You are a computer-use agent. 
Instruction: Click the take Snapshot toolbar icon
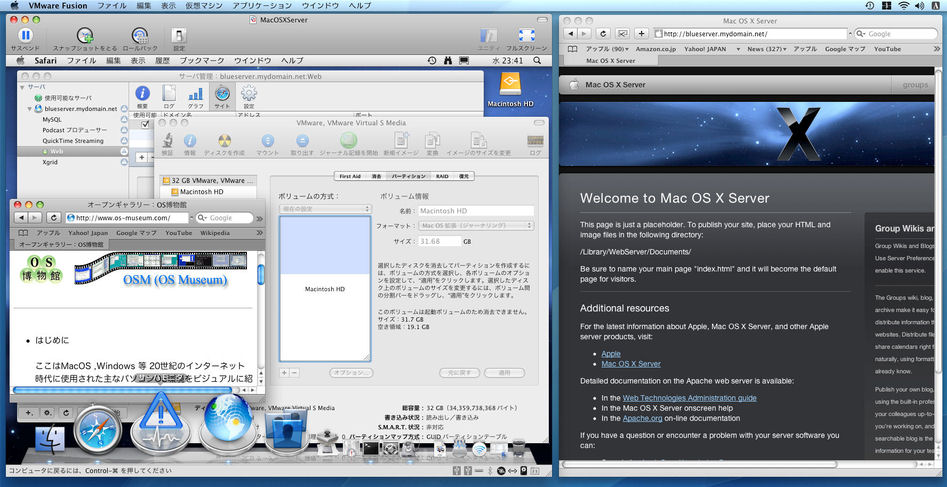pyautogui.click(x=85, y=36)
